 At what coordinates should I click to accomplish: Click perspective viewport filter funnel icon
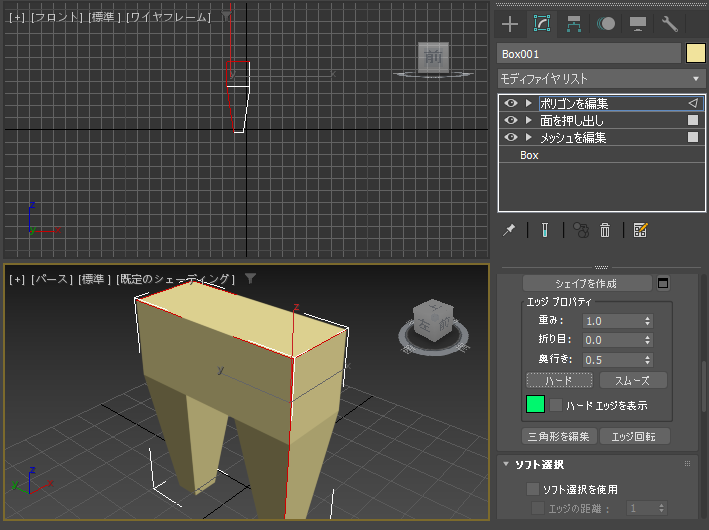[x=250, y=278]
